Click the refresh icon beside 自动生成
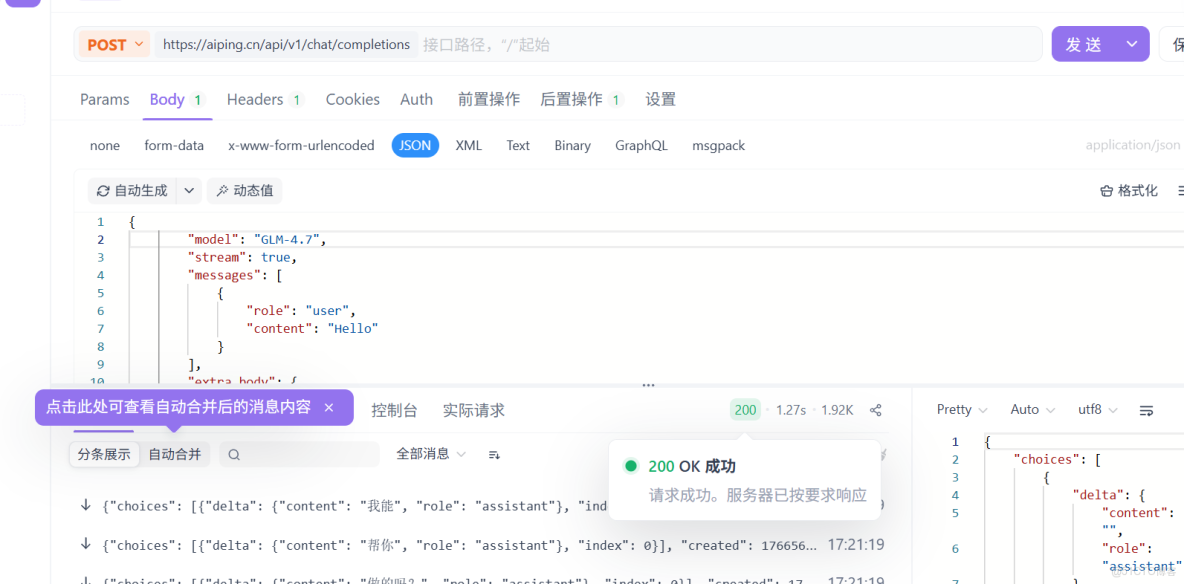 (x=103, y=190)
